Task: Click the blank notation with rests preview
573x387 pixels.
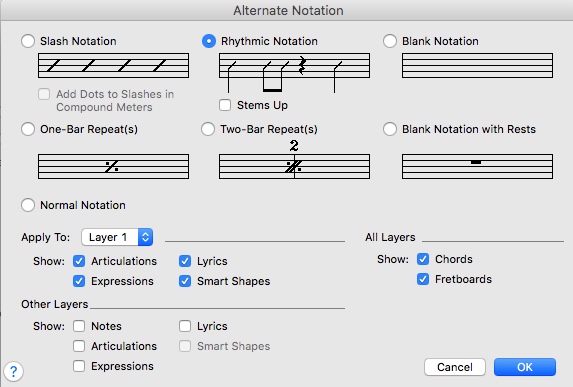Action: [477, 166]
